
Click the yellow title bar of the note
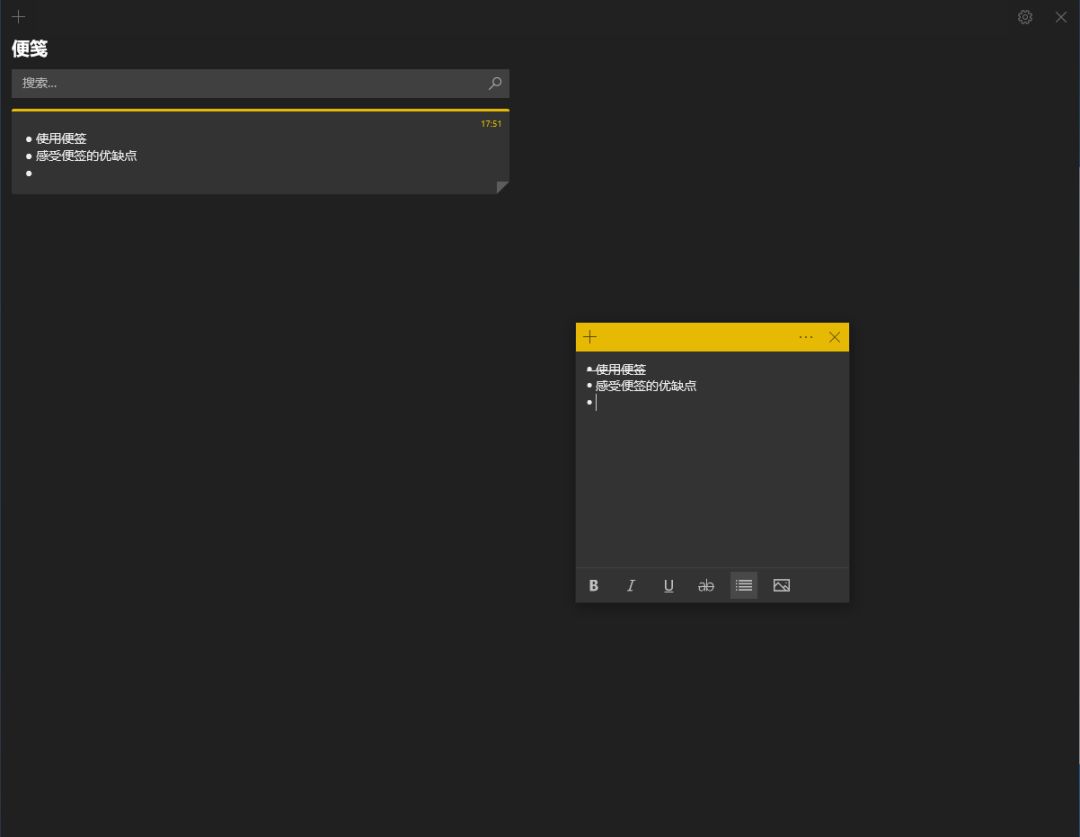[700, 337]
